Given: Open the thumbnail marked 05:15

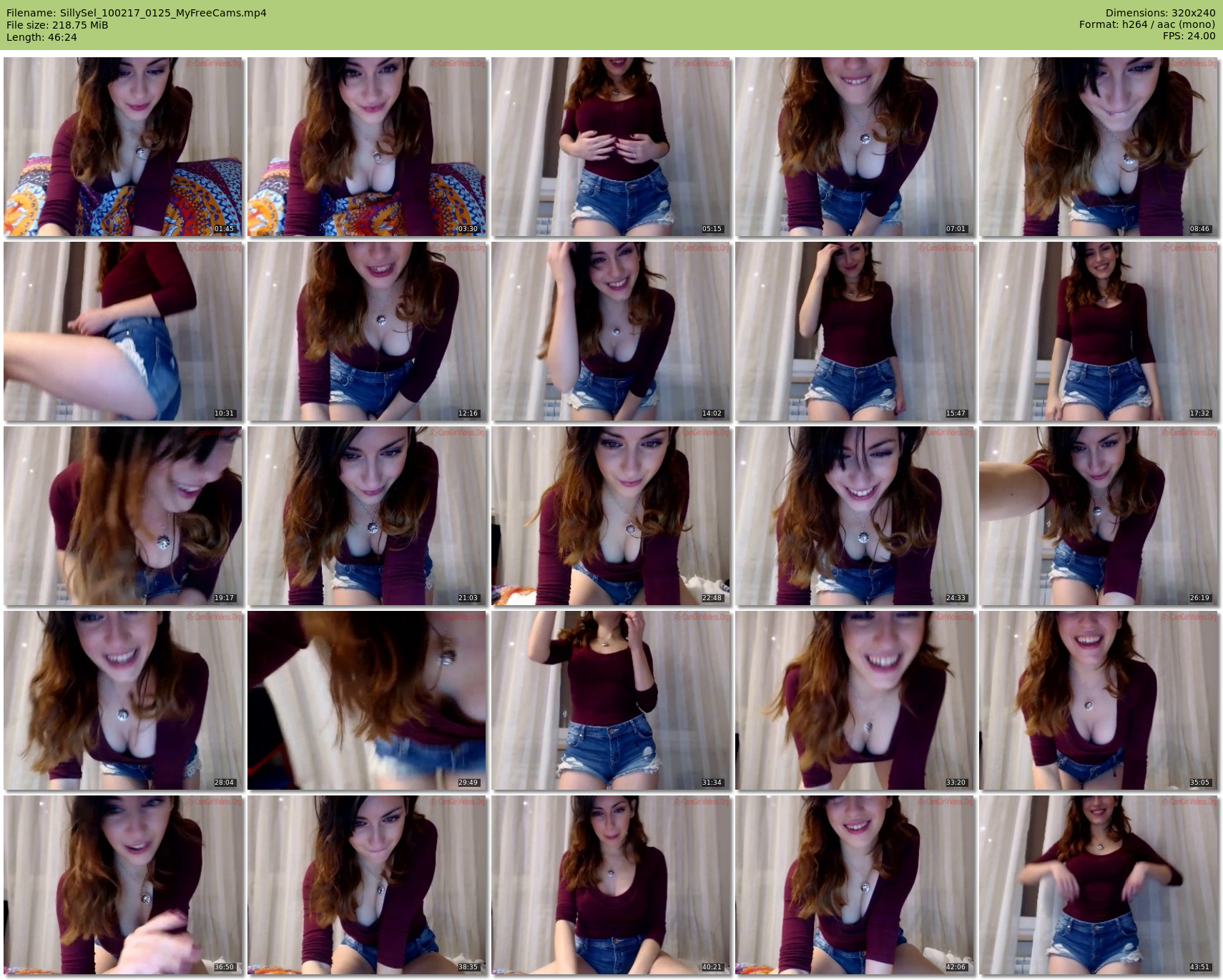Looking at the screenshot, I should point(611,147).
